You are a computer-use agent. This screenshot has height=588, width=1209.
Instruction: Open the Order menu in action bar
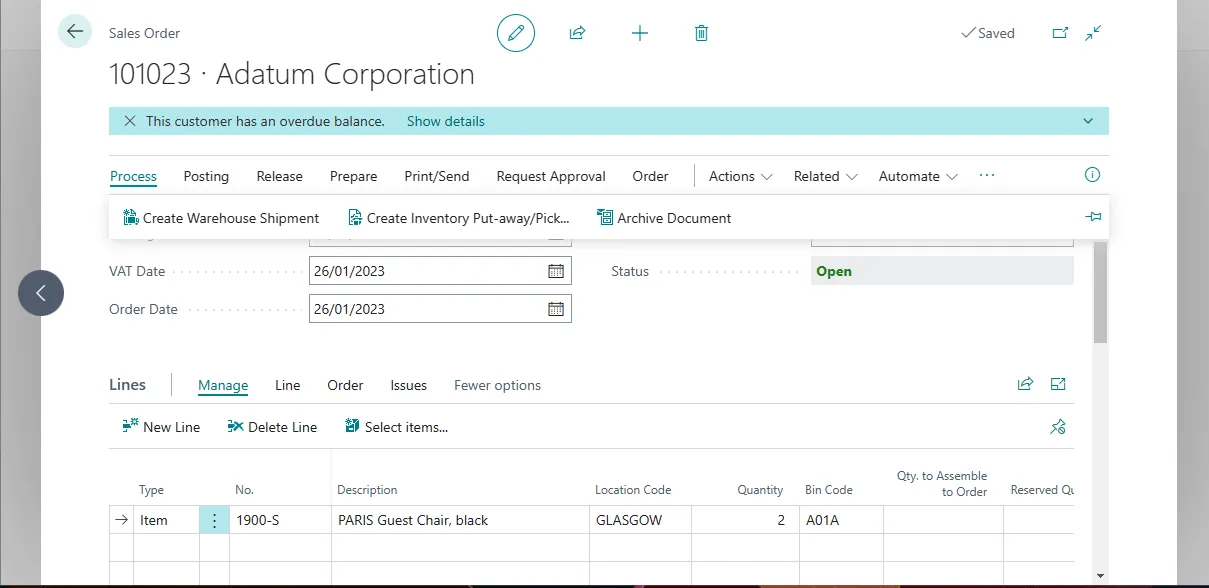pos(650,176)
